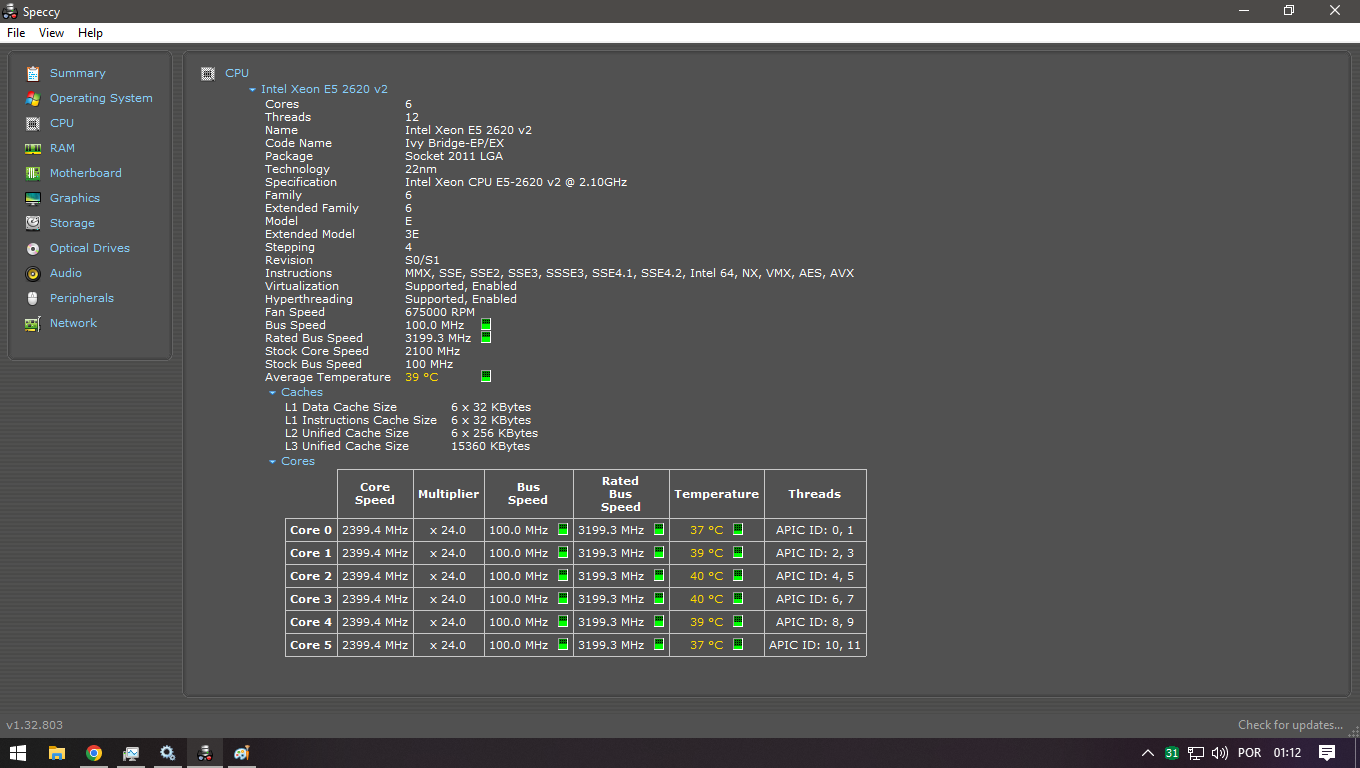Click green indicator next to Rated Bus Speed 3199.3 MHz in the CPU details list
1360x768 pixels.
pyautogui.click(x=486, y=338)
